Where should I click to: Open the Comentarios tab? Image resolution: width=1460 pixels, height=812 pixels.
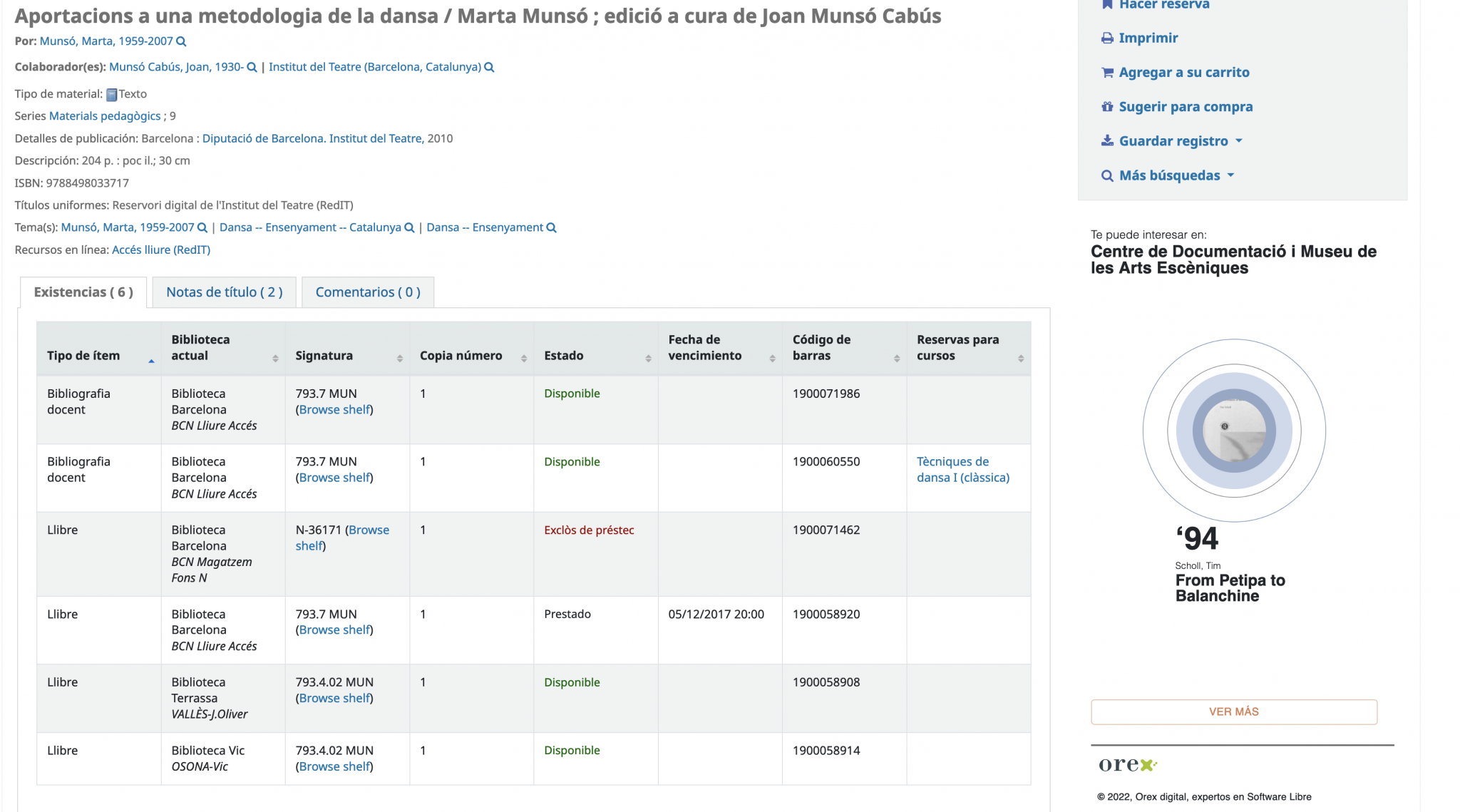click(368, 292)
